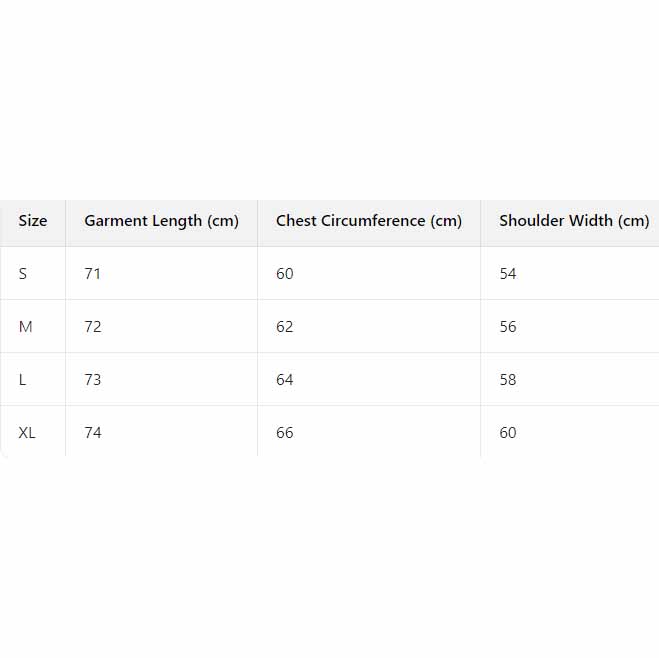The height and width of the screenshot is (658, 659).
Task: Click chest circumference value 64
Action: pyautogui.click(x=285, y=380)
